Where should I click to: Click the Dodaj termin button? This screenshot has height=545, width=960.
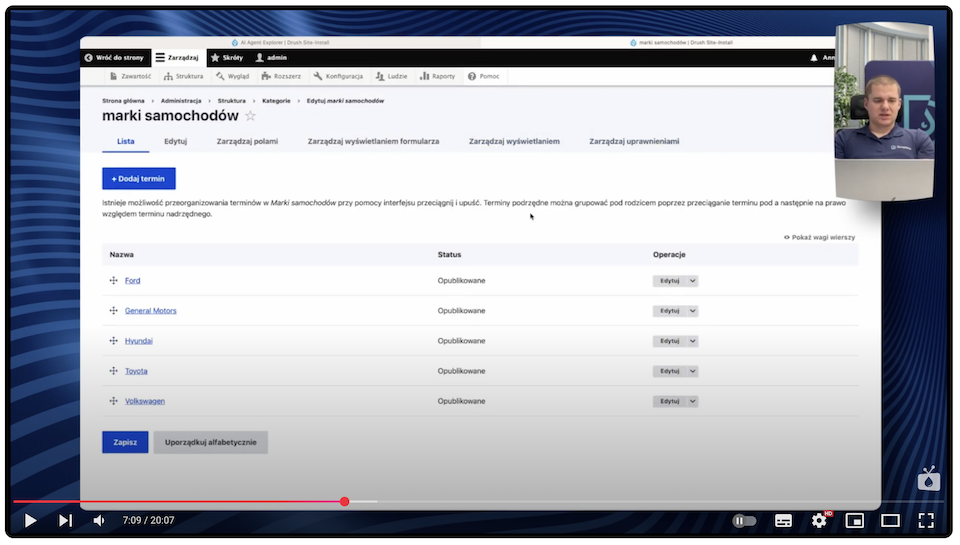tap(138, 179)
